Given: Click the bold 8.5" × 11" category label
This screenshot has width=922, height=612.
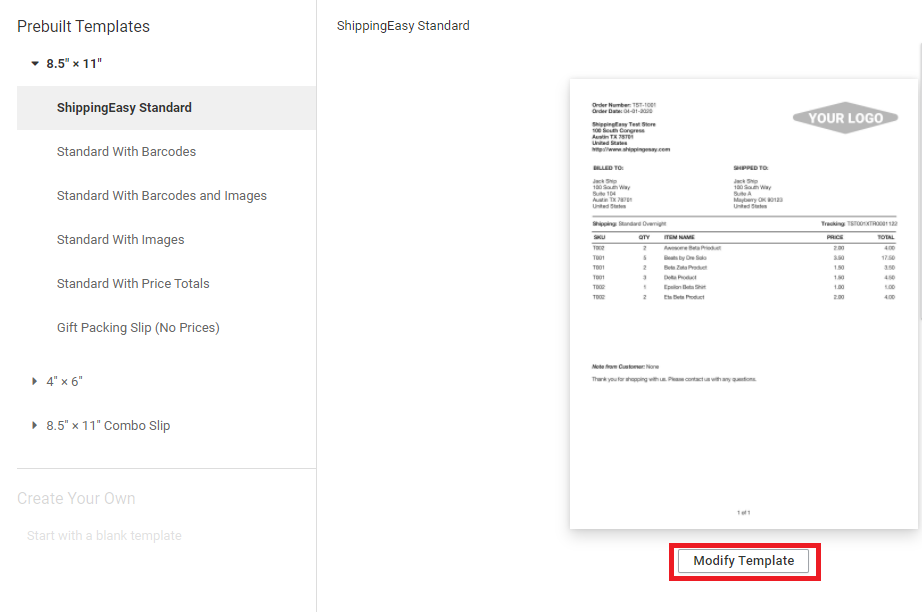Looking at the screenshot, I should tap(74, 64).
